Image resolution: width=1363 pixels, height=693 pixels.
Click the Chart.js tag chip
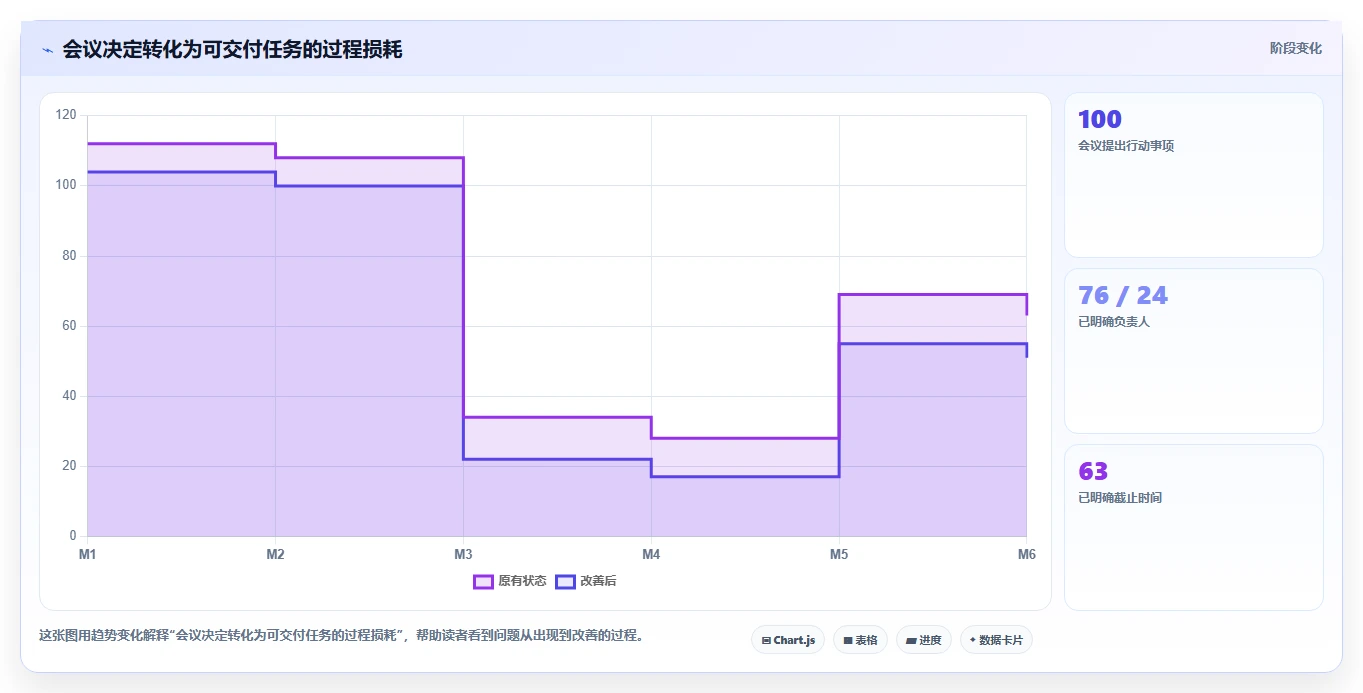[788, 640]
